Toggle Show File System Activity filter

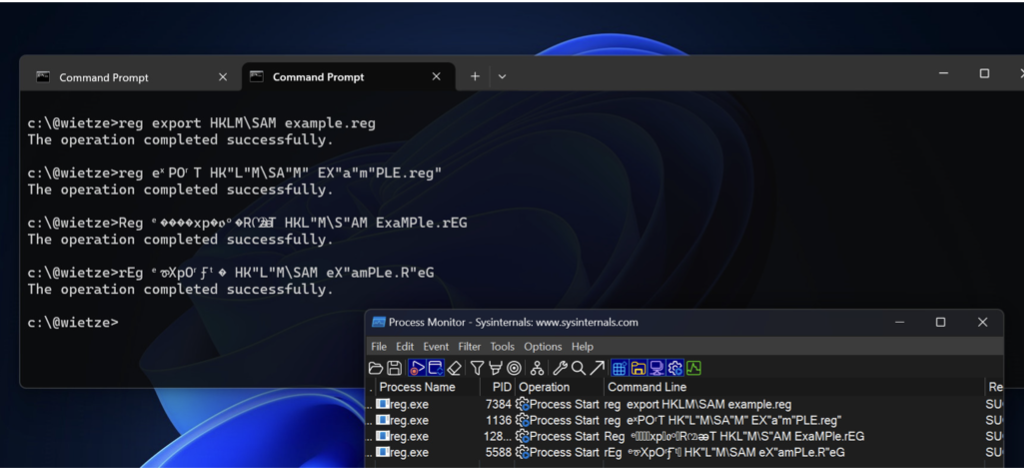tap(638, 368)
